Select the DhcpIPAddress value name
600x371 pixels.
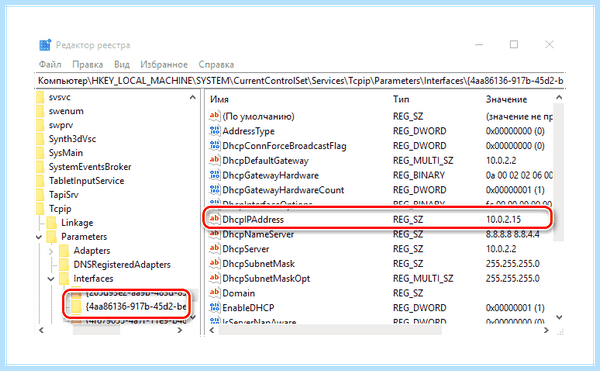(253, 220)
